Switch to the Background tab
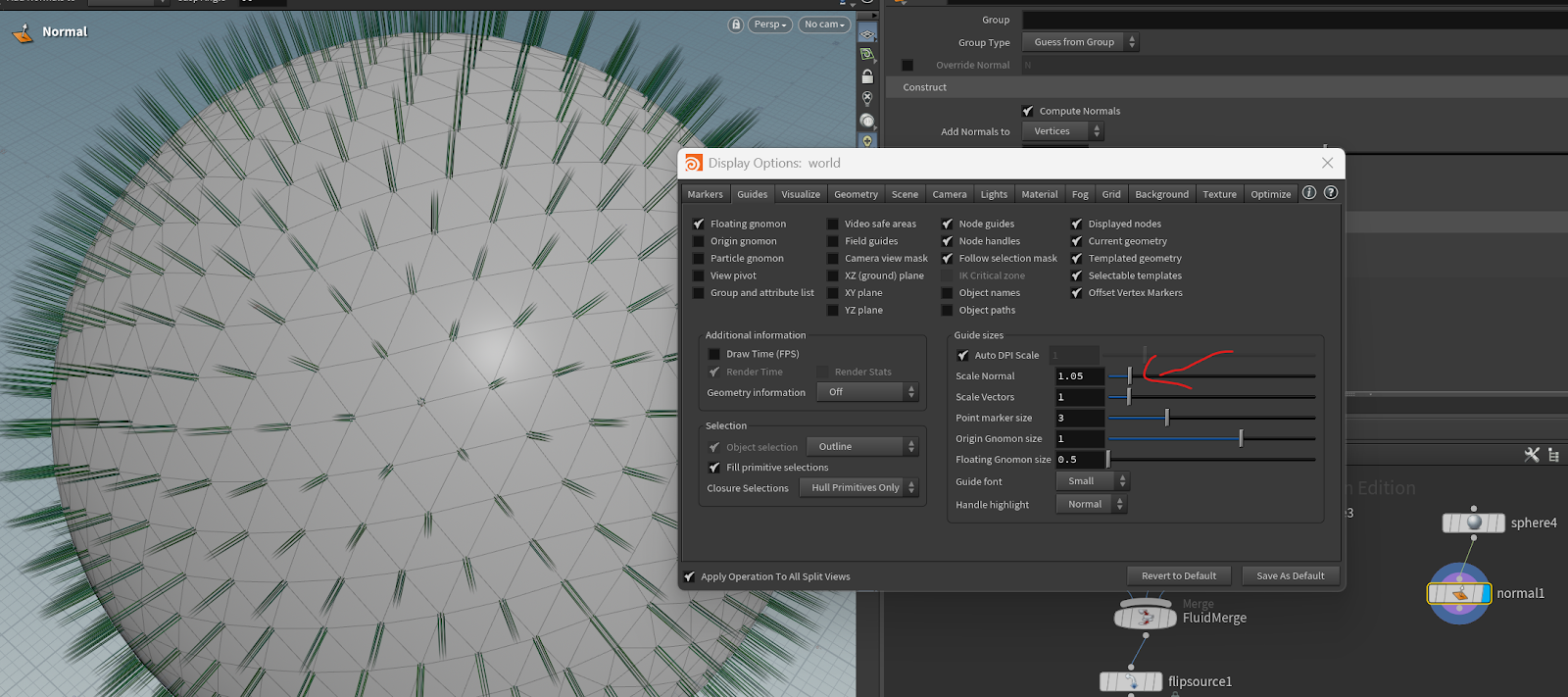This screenshot has width=1568, height=697. point(1162,194)
